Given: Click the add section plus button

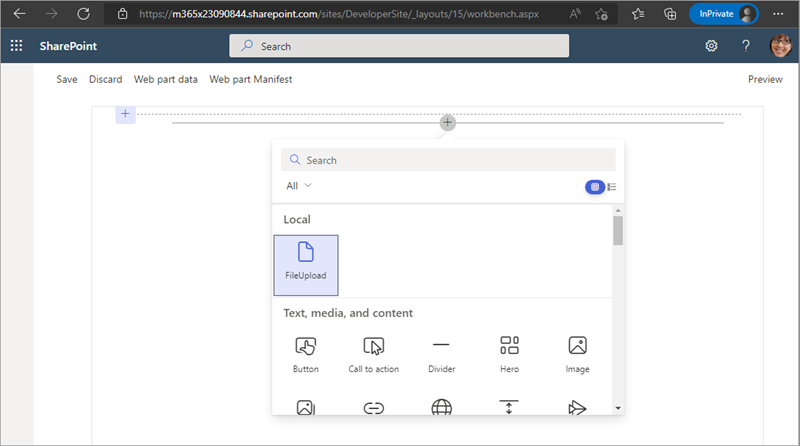Looking at the screenshot, I should [x=125, y=114].
